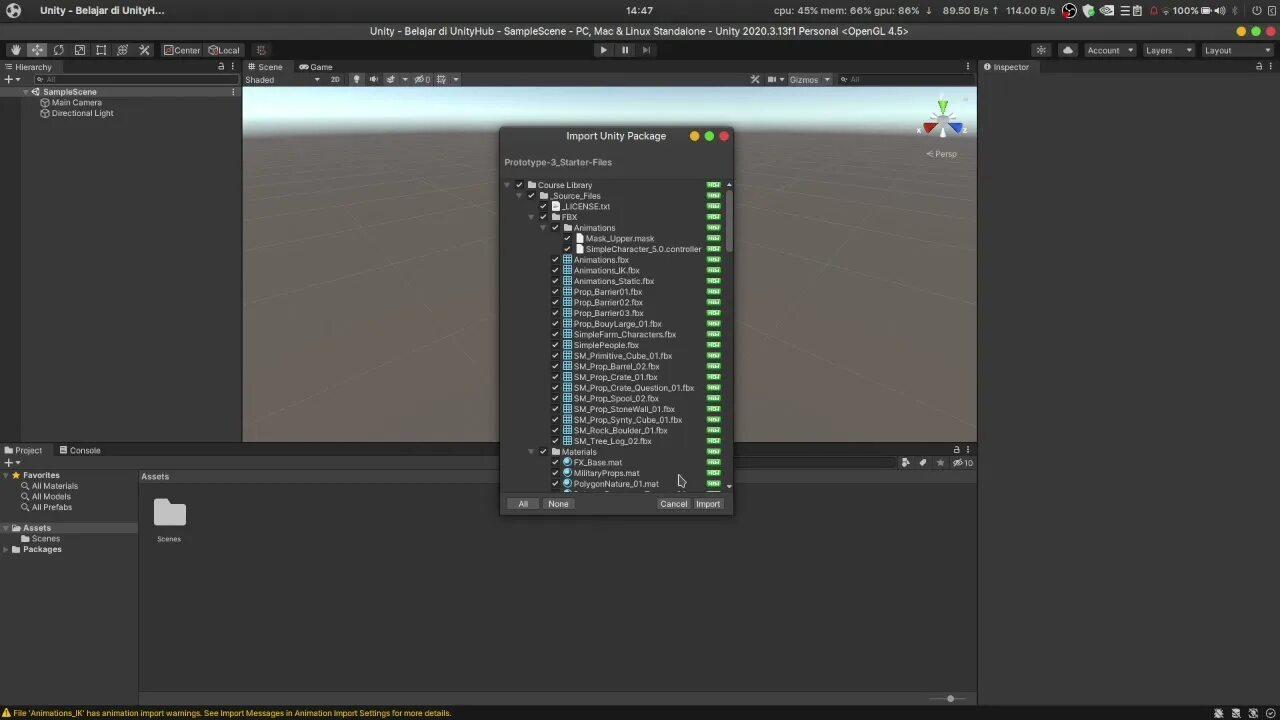Switch to the Console tab

coord(79,450)
